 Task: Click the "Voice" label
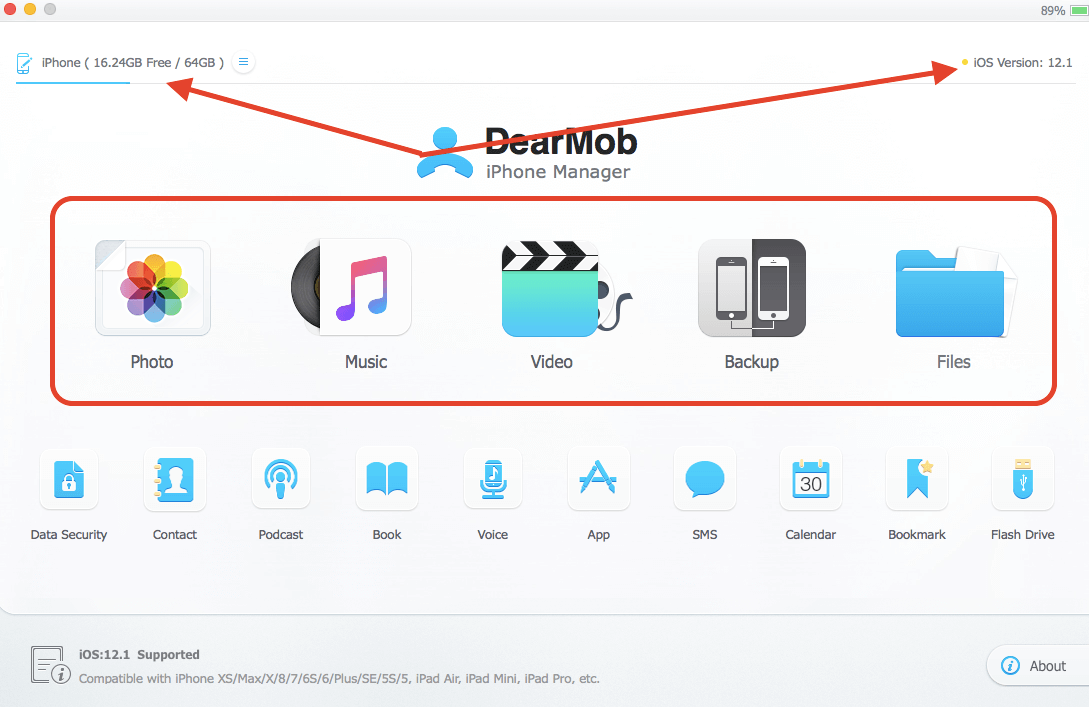pyautogui.click(x=492, y=535)
